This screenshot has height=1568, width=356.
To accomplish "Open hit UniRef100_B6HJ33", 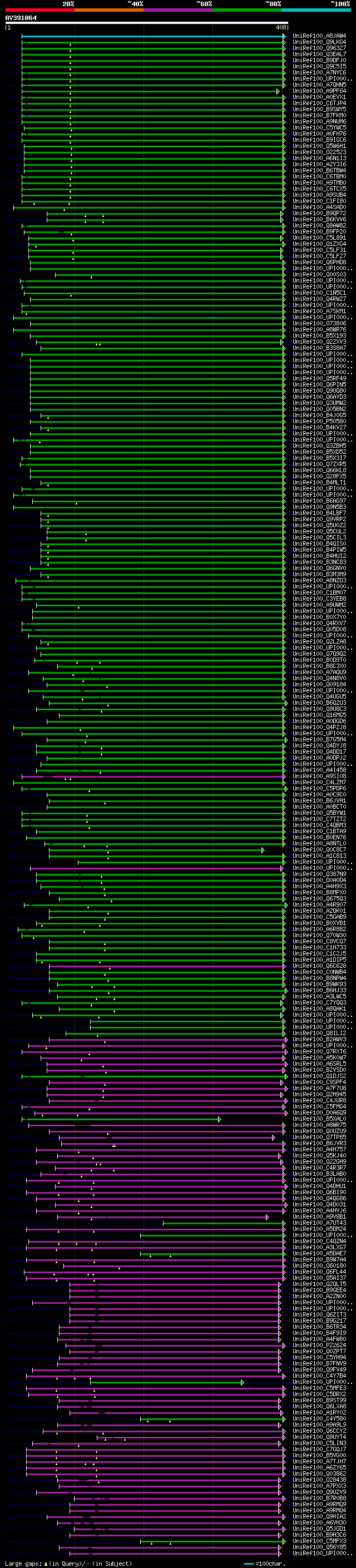I will pyautogui.click(x=319, y=990).
